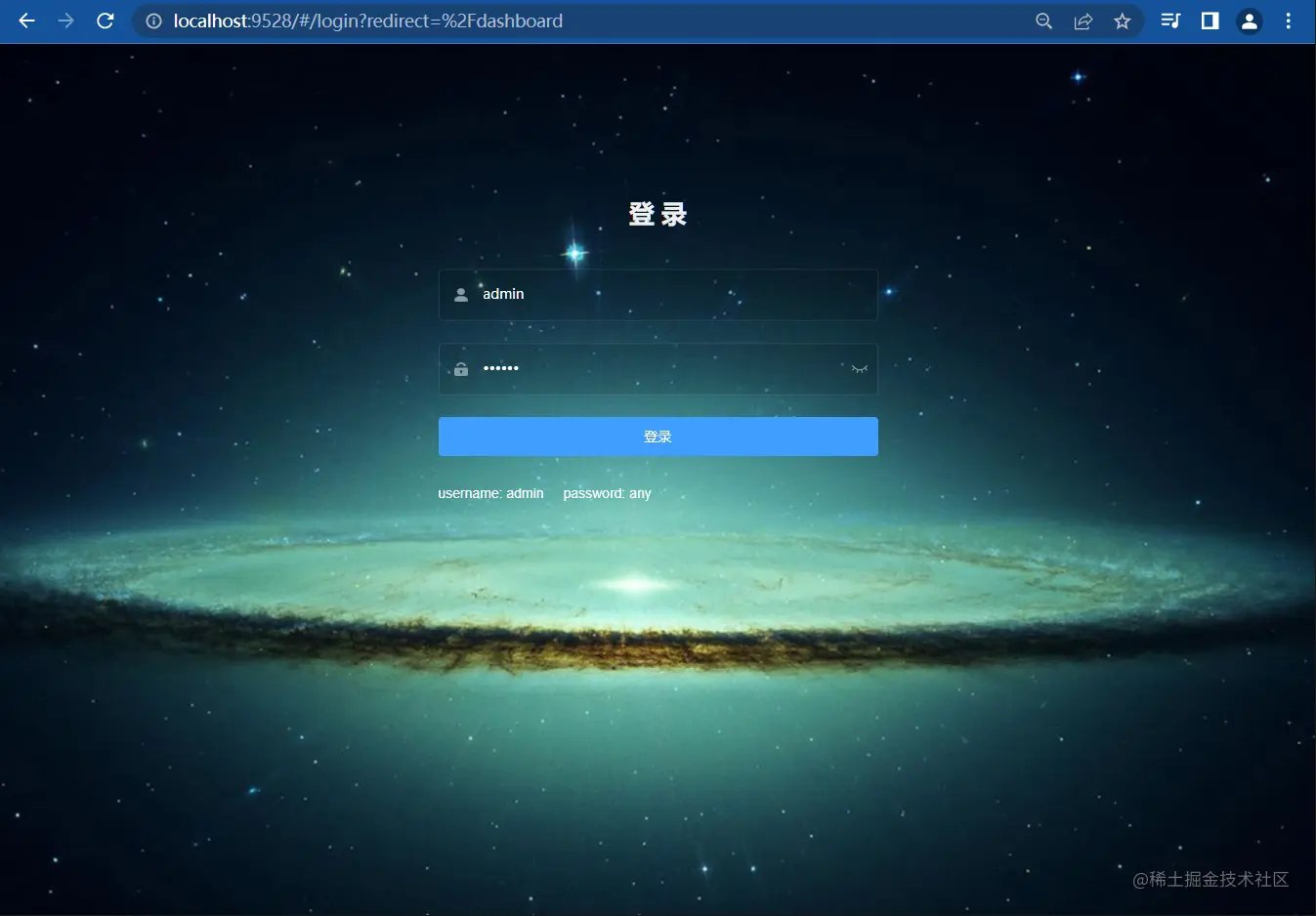1316x916 pixels.
Task: Click the 'password: any' hint text
Action: [607, 493]
